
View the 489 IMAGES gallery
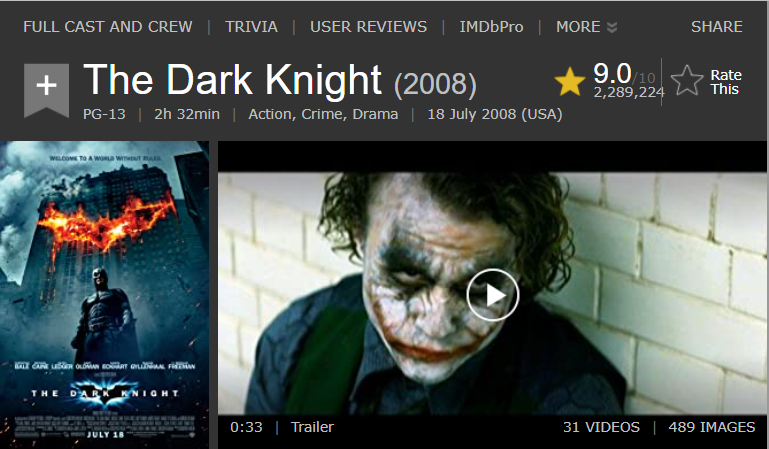(712, 427)
